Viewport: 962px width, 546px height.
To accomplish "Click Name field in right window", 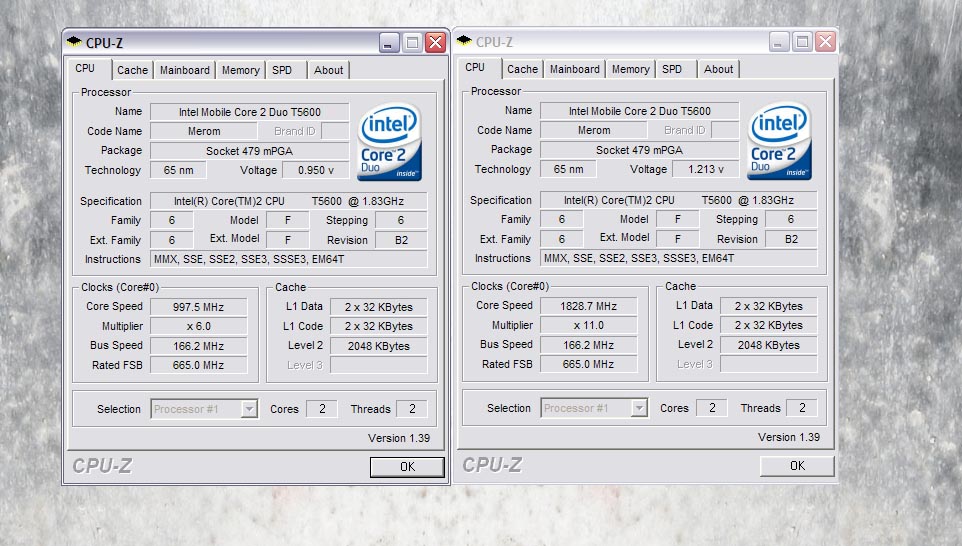I will tap(640, 110).
